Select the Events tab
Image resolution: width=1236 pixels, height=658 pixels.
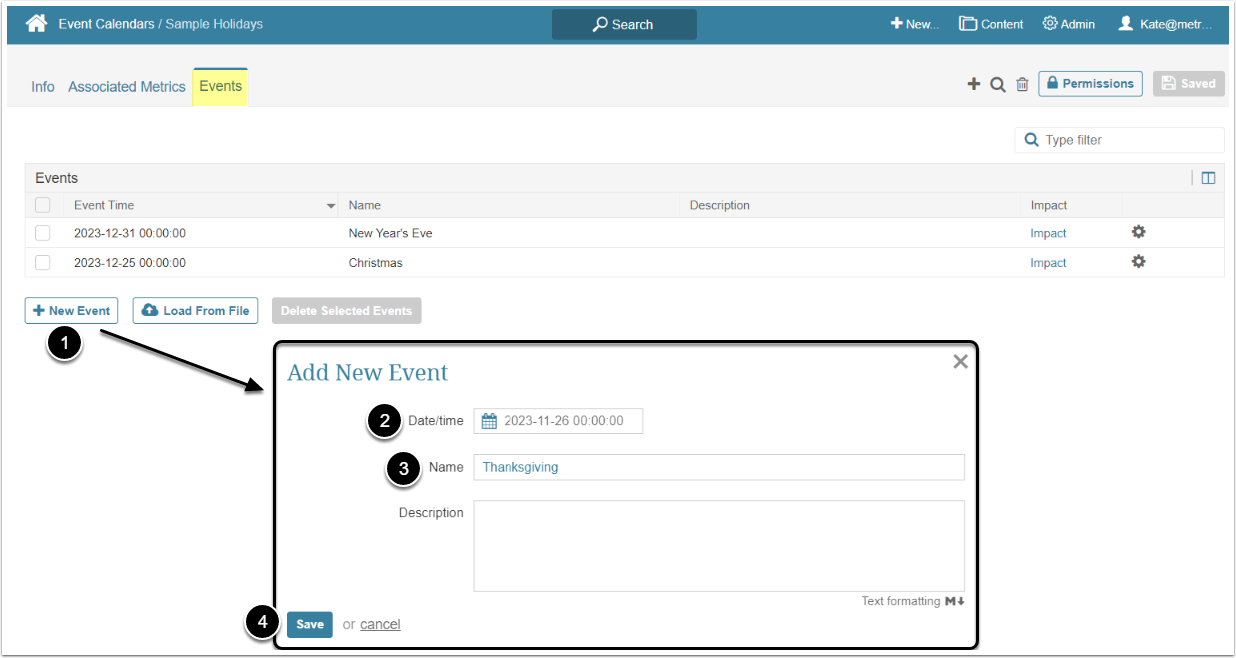pos(220,87)
